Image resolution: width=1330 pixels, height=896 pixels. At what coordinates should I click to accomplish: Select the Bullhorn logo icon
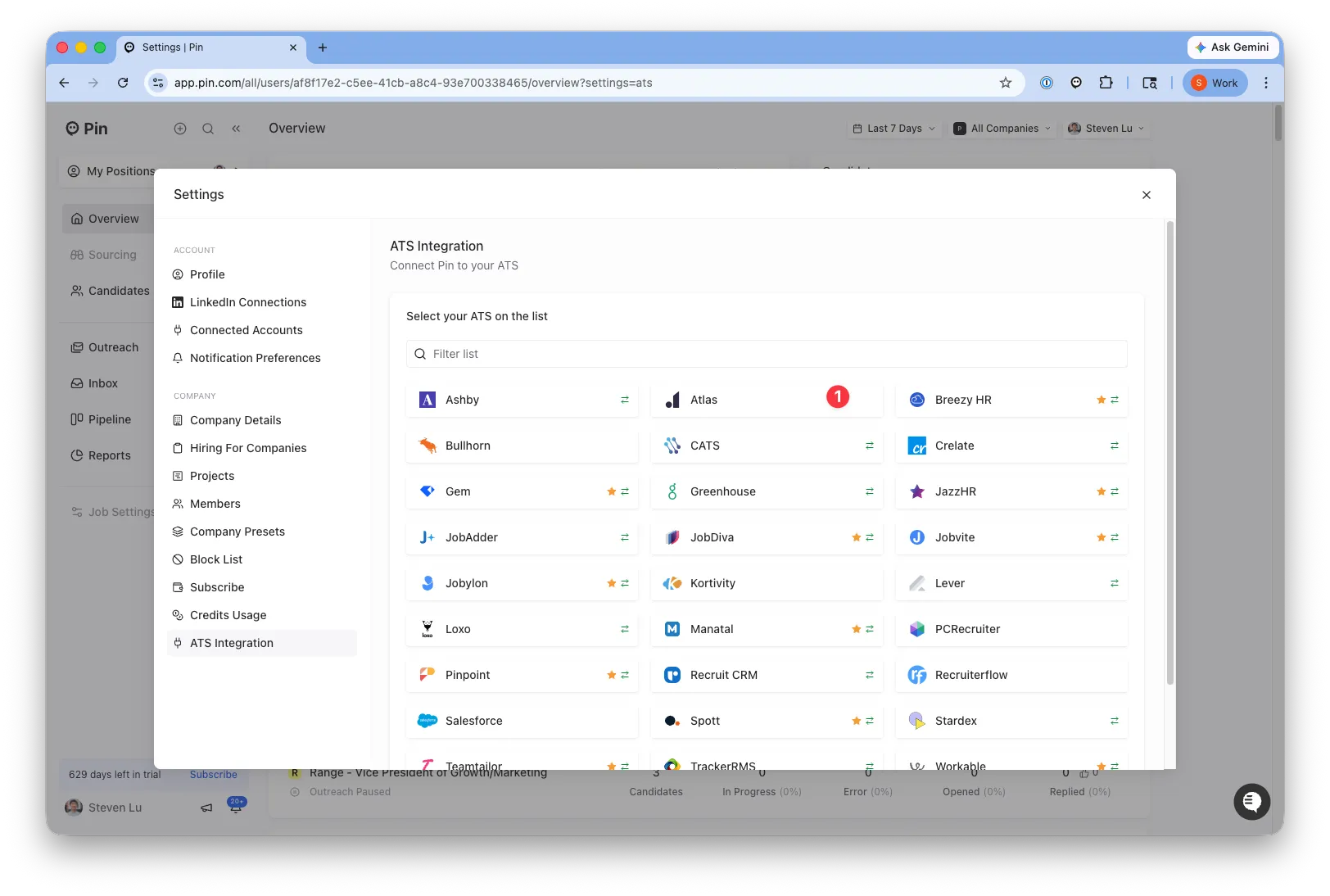click(427, 446)
